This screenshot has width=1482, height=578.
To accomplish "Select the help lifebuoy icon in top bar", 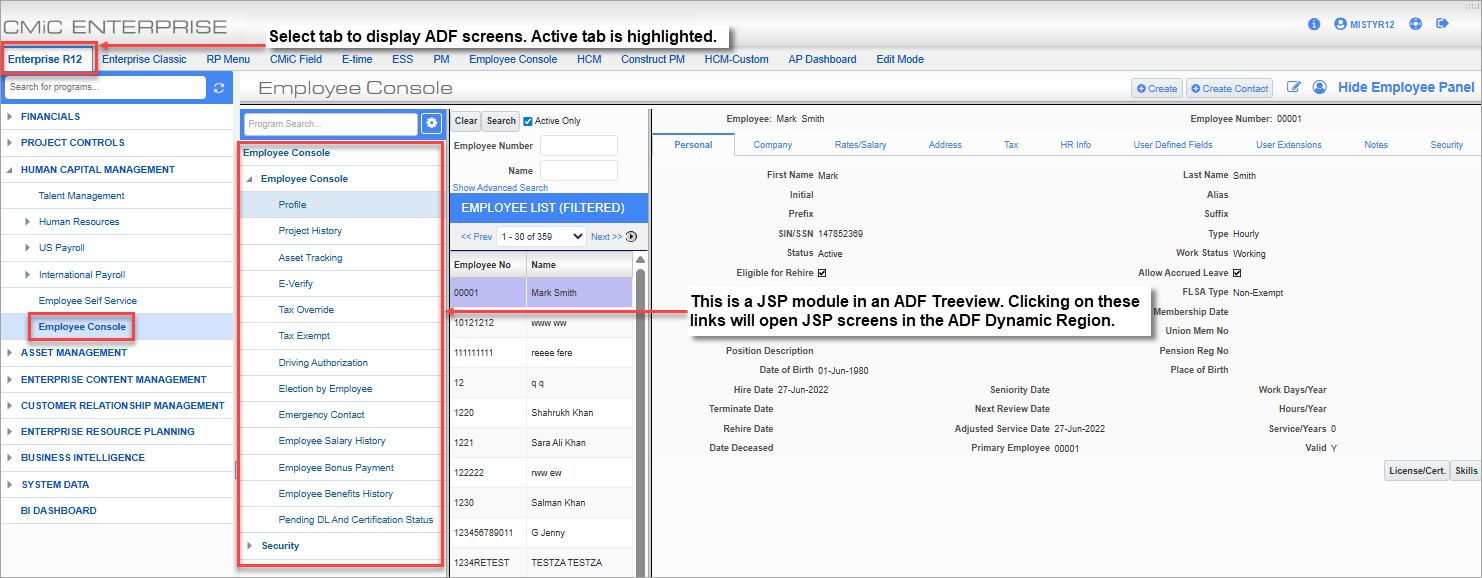I will (1416, 23).
